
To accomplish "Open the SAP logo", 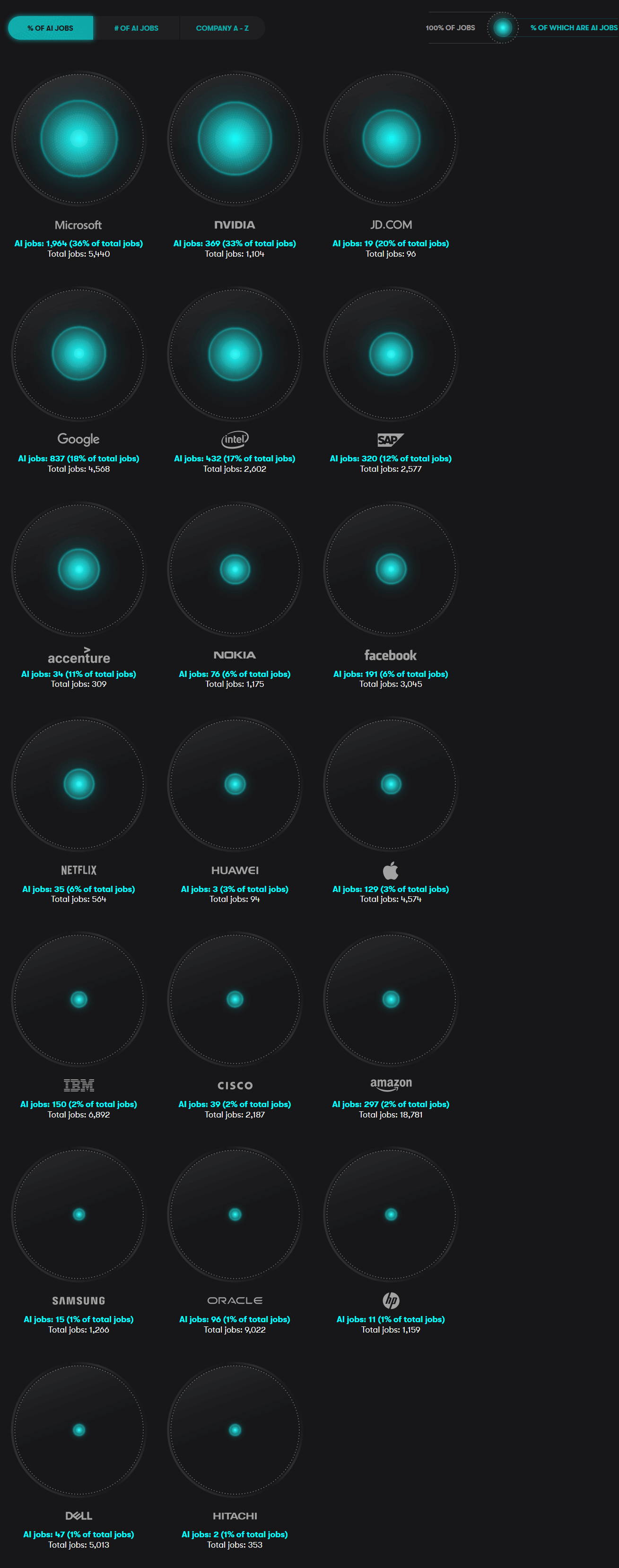I will pyautogui.click(x=391, y=440).
